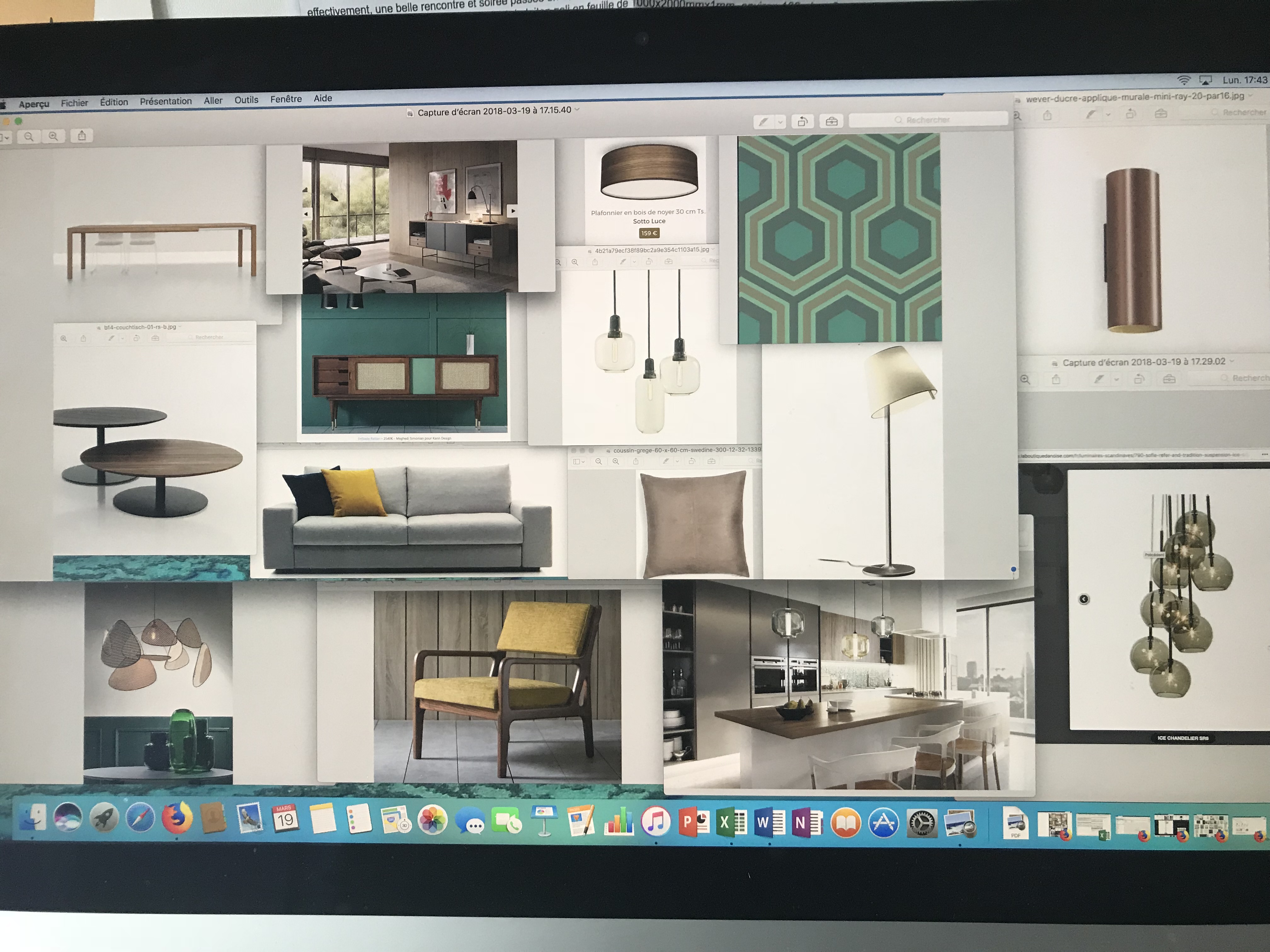Open the PDF document in the Dock

[1015, 824]
